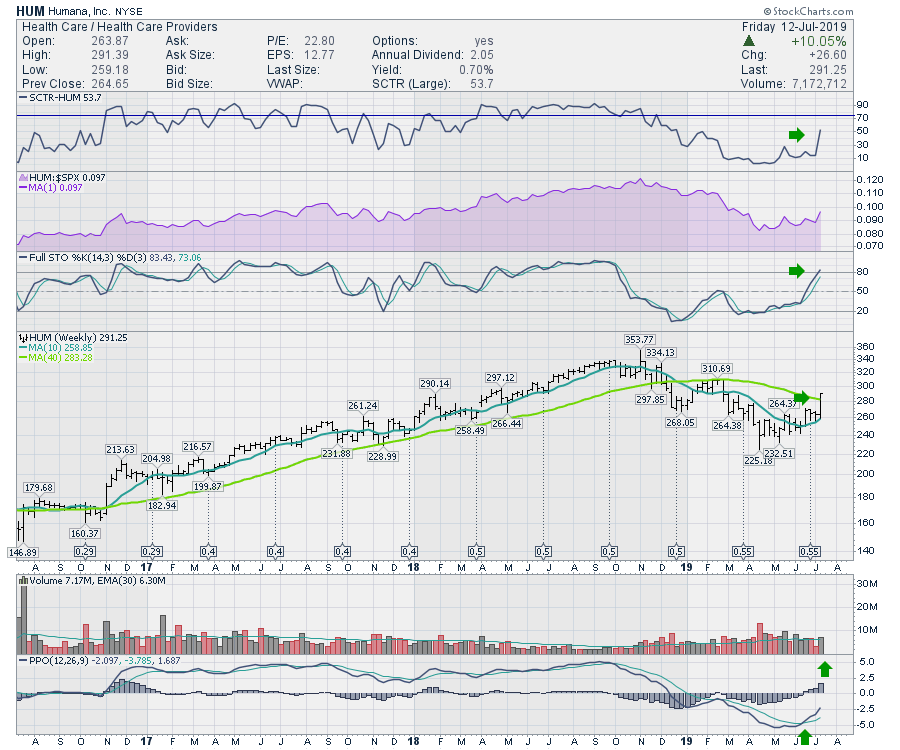This screenshot has height=750, width=900.
Task: Click the 232.51 price label
Action: tap(778, 453)
